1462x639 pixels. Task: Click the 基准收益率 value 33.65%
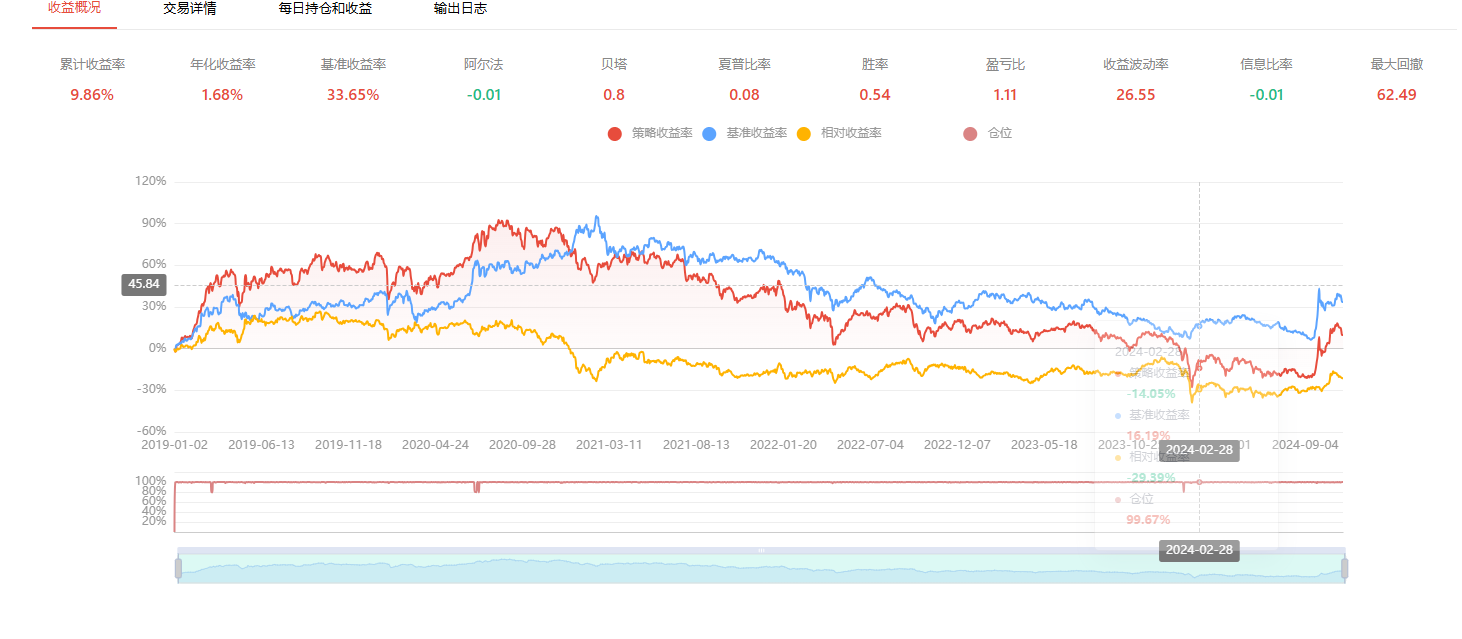(353, 95)
